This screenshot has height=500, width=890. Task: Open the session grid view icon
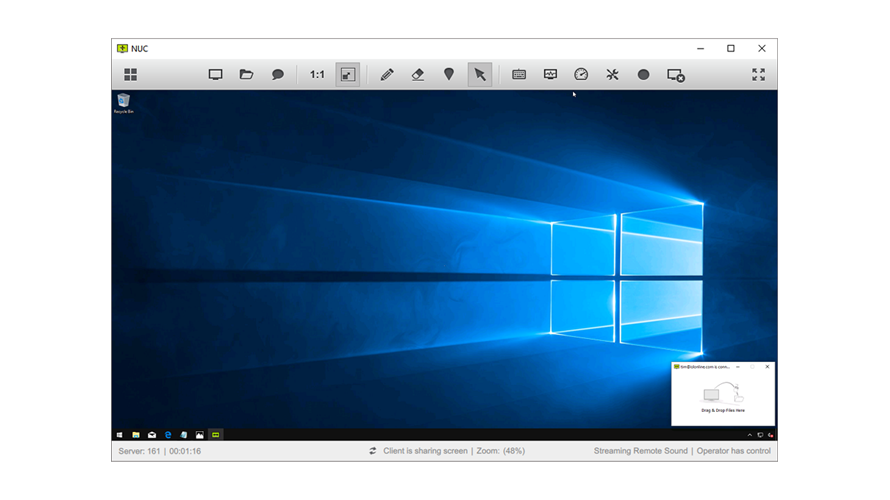pos(130,75)
